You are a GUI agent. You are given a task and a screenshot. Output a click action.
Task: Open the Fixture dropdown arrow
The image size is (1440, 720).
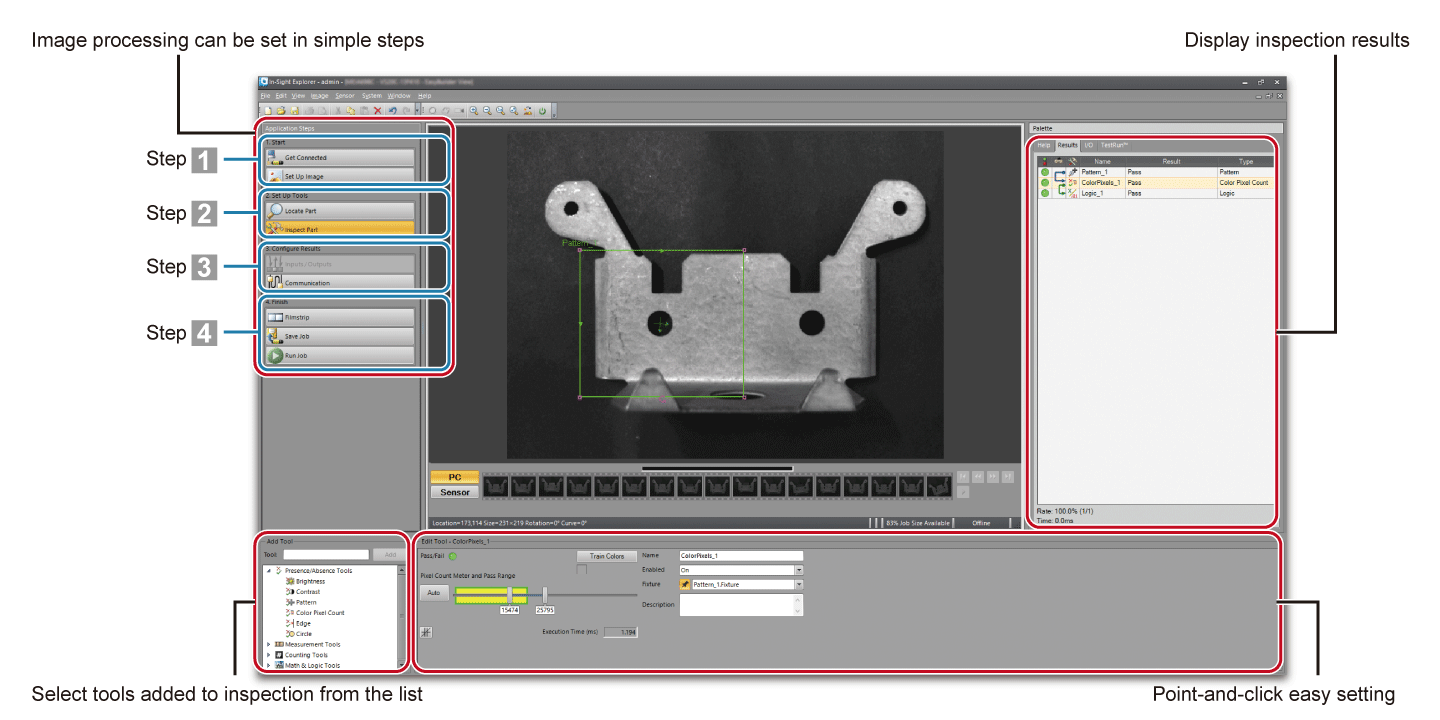799,584
